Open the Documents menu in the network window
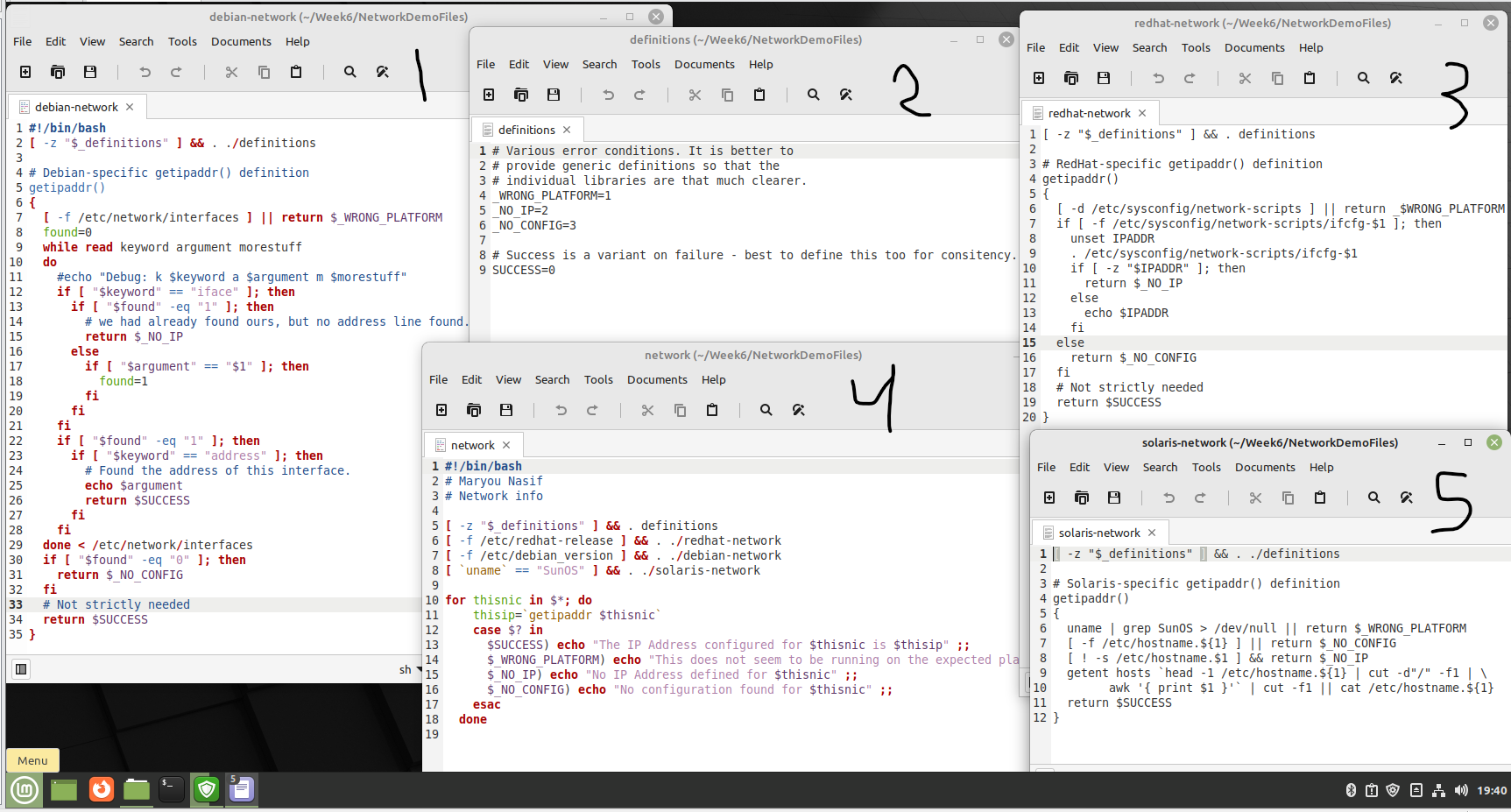The height and width of the screenshot is (812, 1511). (x=657, y=379)
